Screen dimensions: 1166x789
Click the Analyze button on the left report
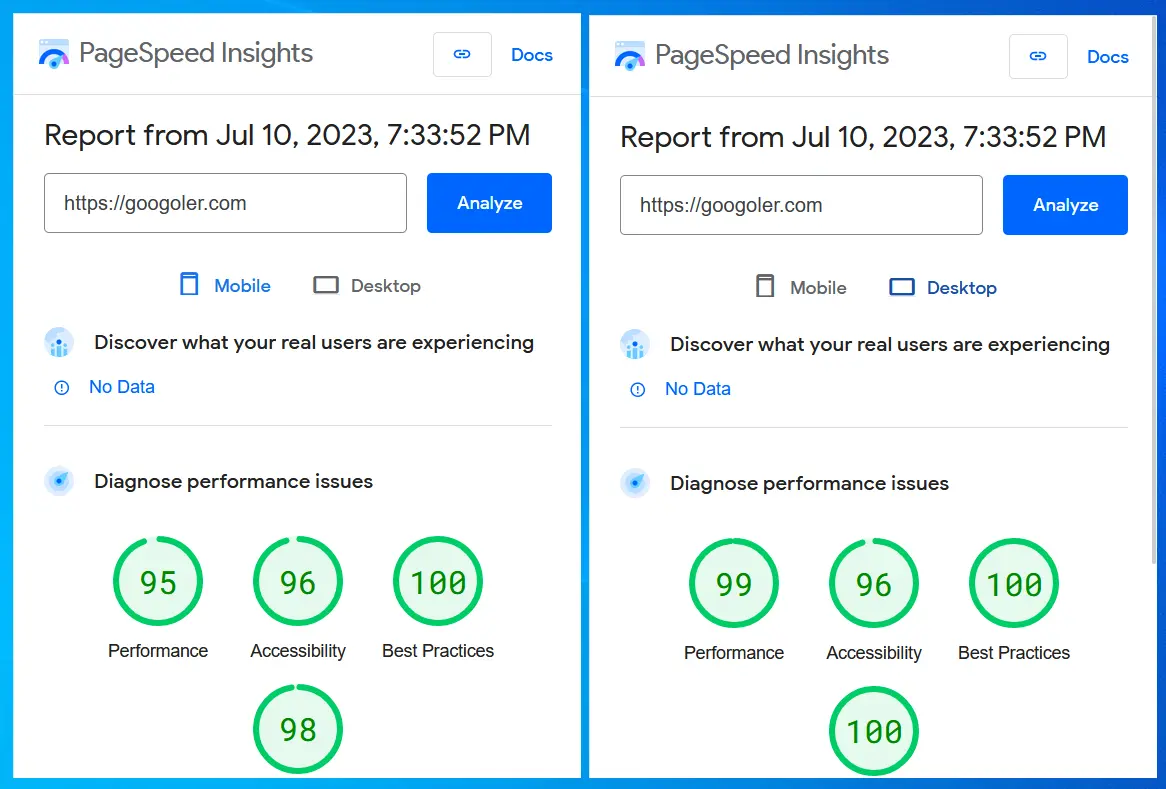pos(489,202)
